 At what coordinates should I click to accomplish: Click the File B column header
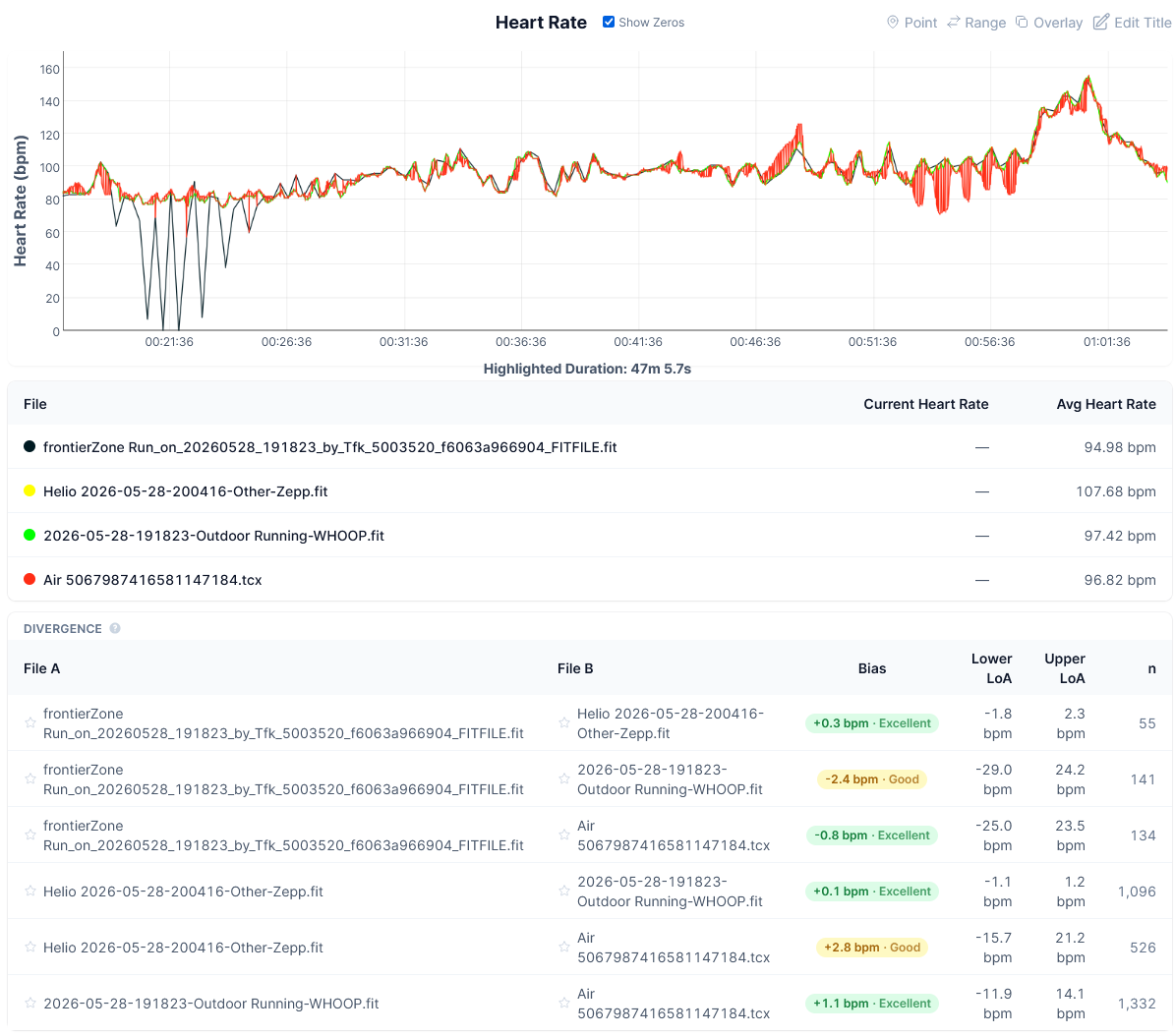pyautogui.click(x=575, y=668)
